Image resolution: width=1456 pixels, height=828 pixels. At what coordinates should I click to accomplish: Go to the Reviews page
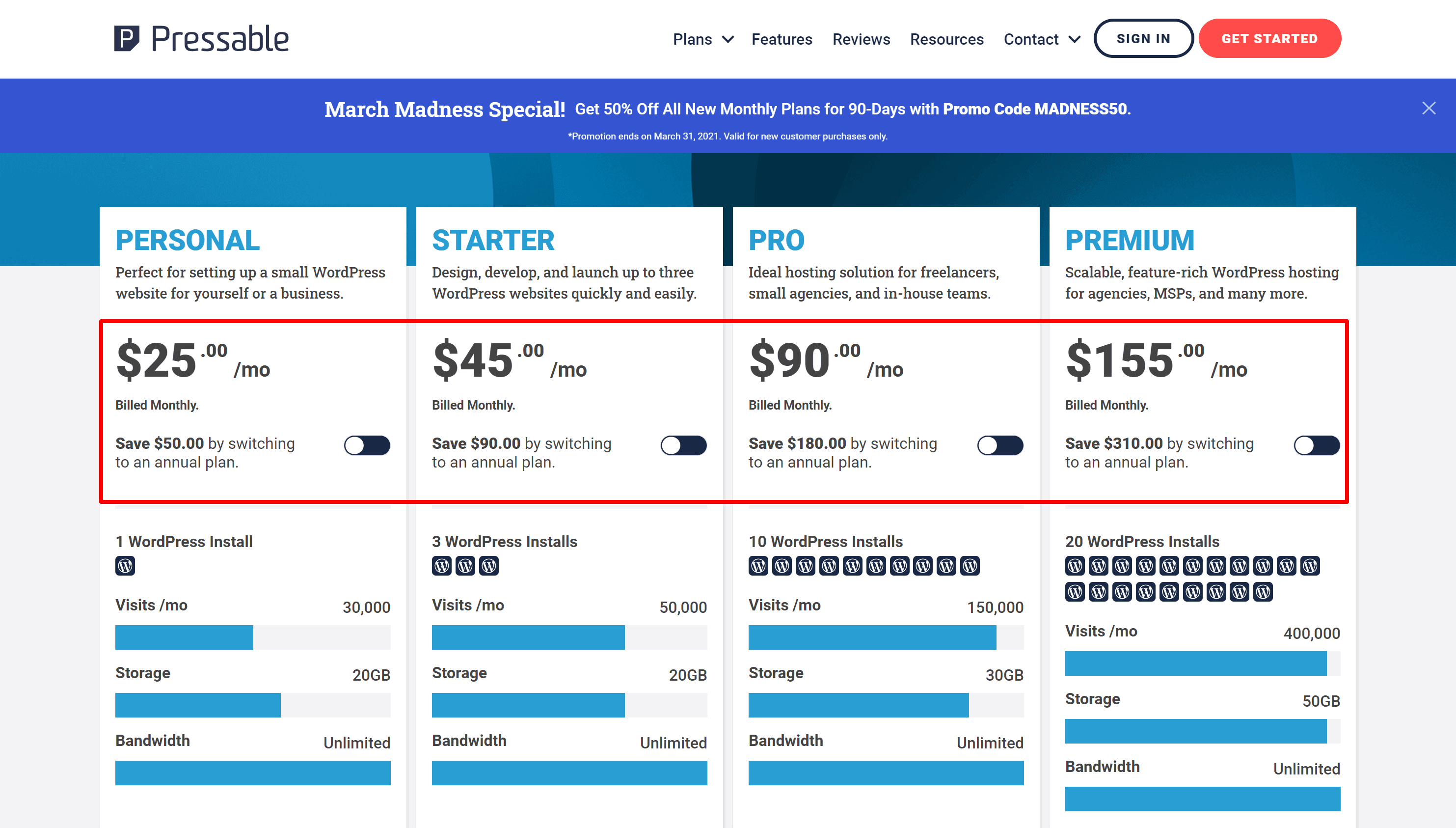[861, 39]
